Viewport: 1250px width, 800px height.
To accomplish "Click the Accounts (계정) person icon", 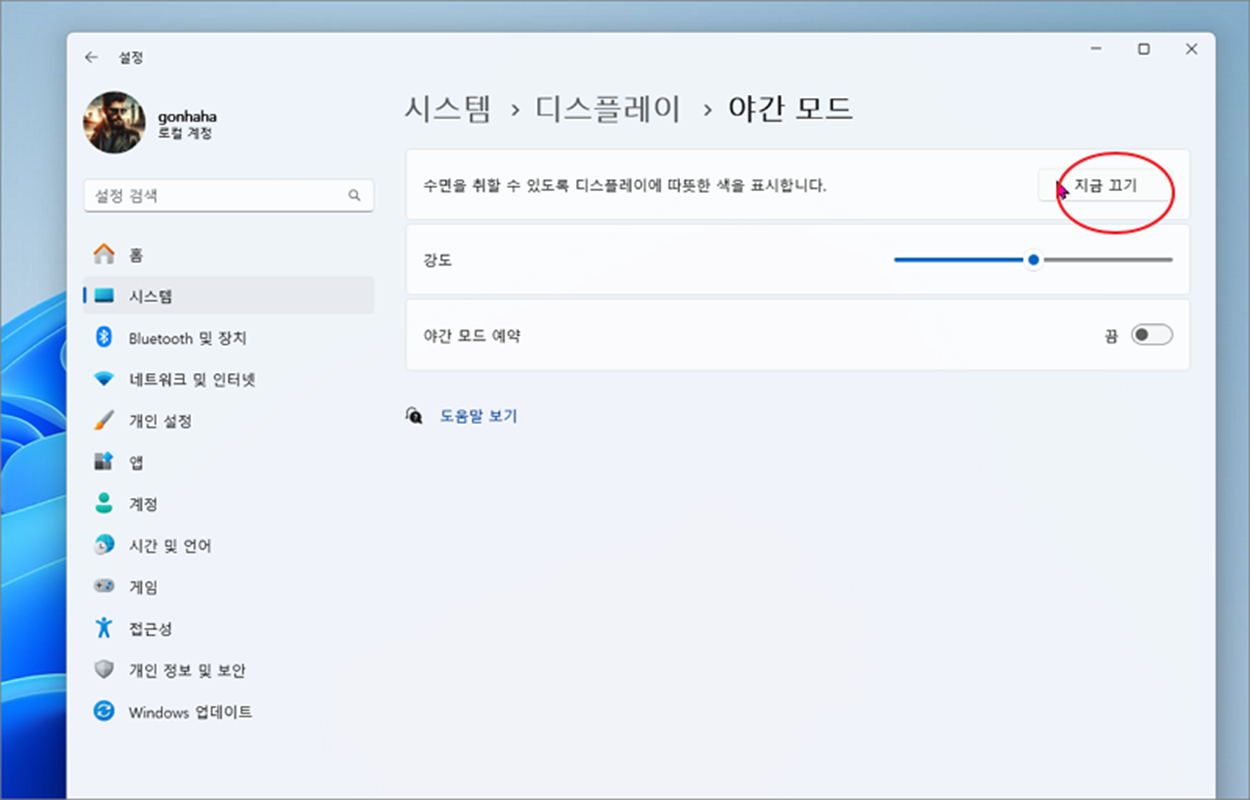I will (x=104, y=504).
